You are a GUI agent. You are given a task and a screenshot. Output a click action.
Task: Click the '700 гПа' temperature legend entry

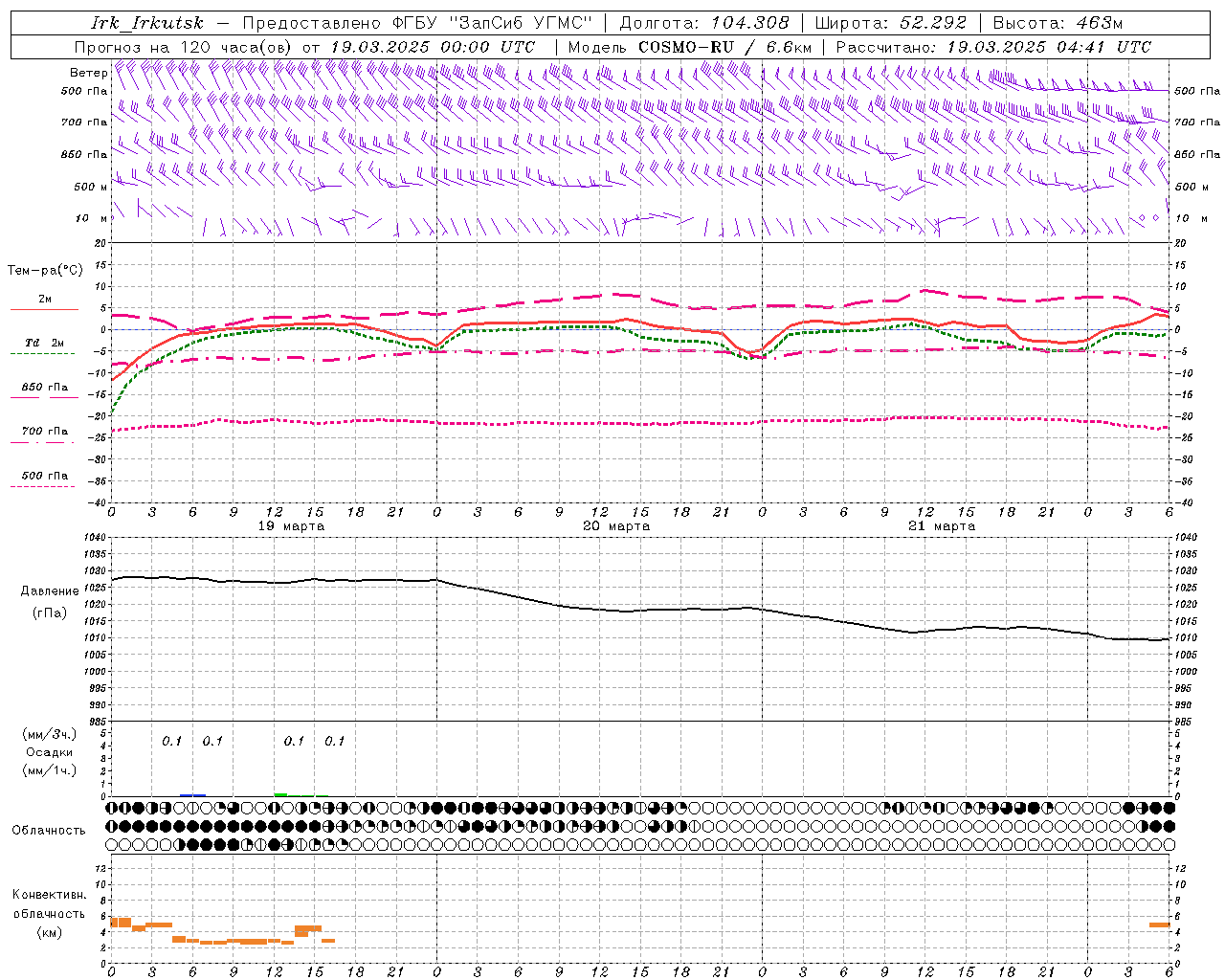tap(44, 432)
